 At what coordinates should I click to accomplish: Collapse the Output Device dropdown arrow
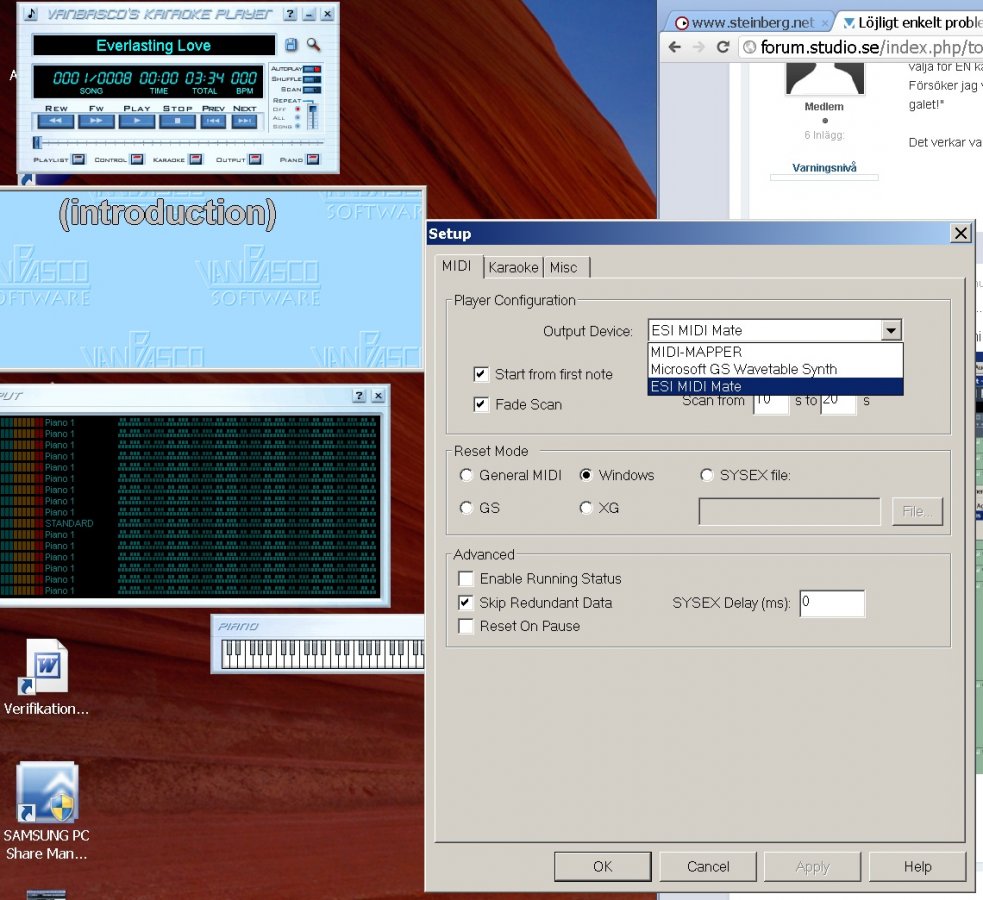[891, 330]
